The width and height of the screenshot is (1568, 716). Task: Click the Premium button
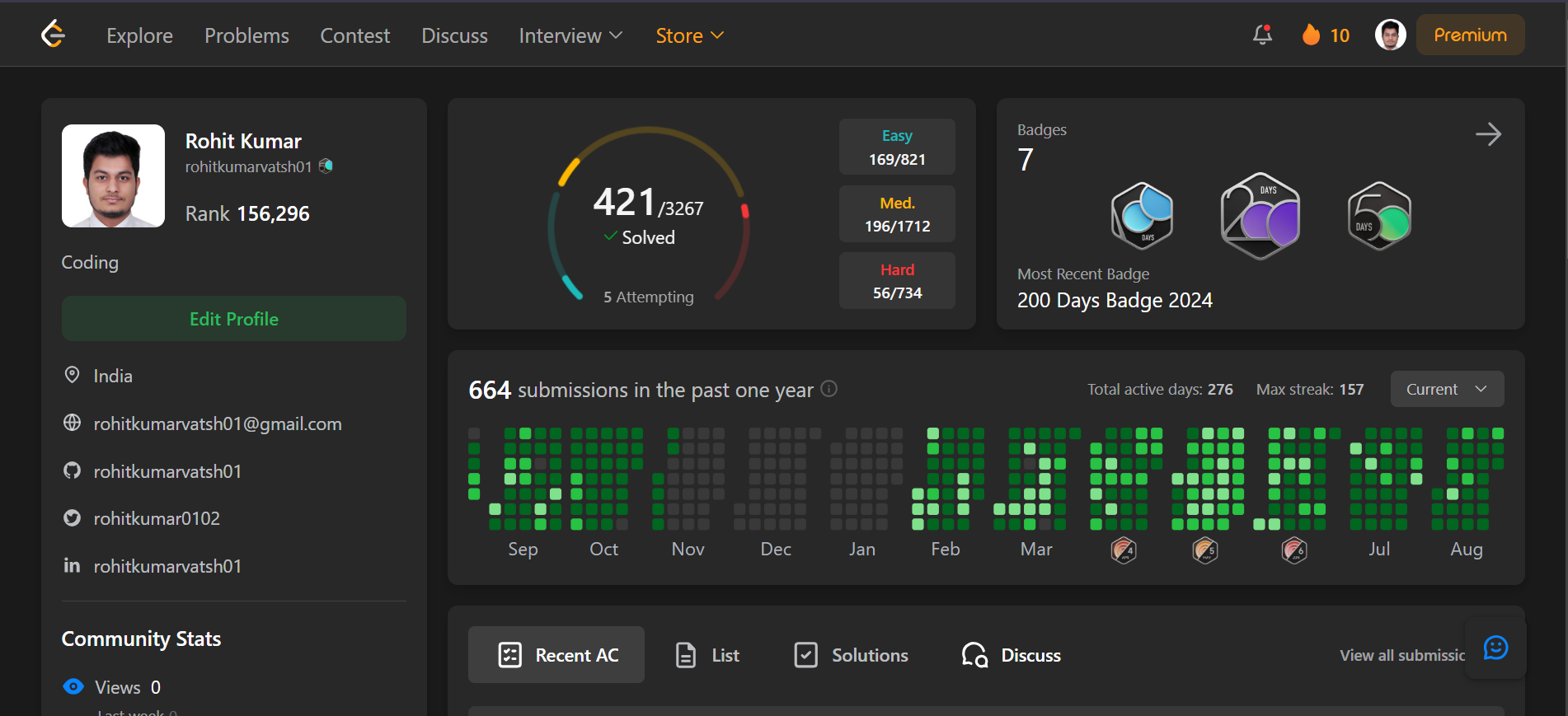pyautogui.click(x=1470, y=35)
